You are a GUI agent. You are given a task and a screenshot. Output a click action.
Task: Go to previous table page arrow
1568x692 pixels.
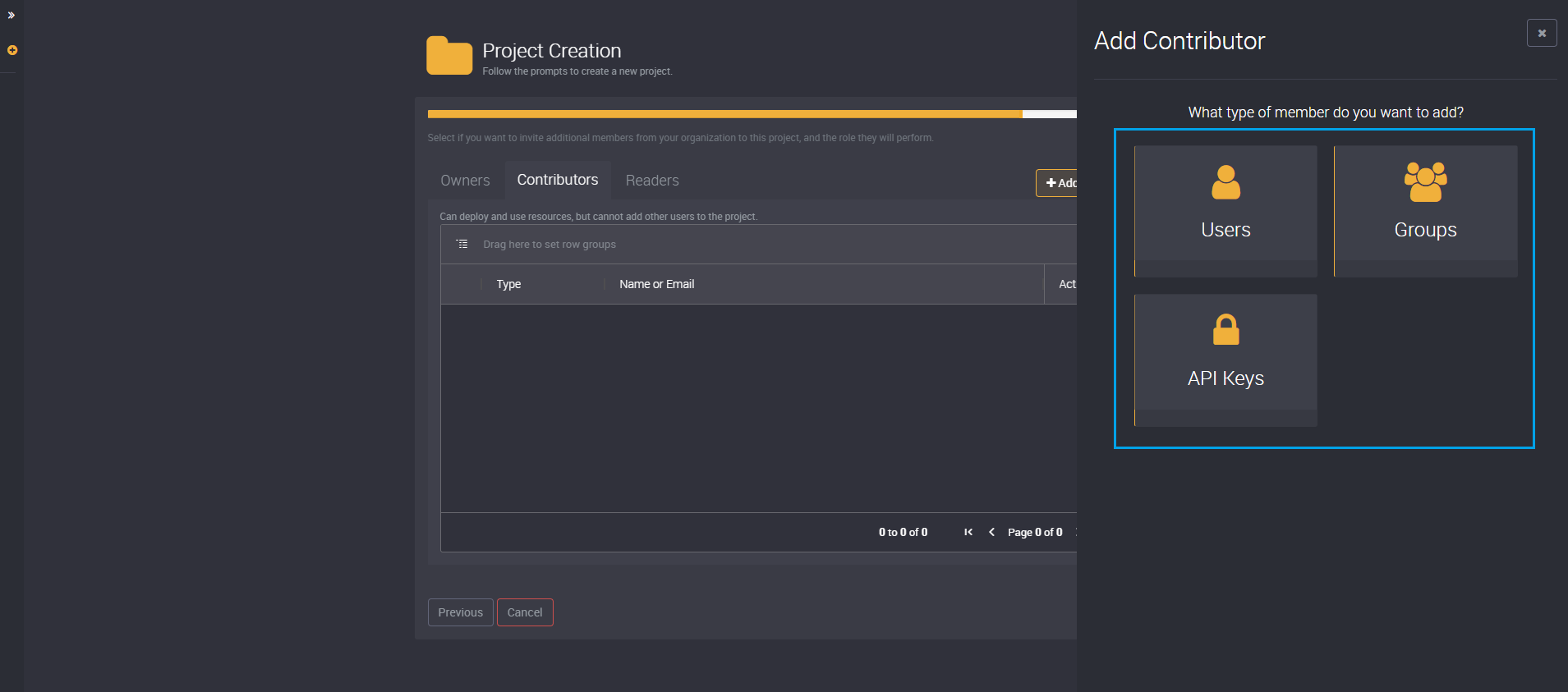click(x=991, y=532)
